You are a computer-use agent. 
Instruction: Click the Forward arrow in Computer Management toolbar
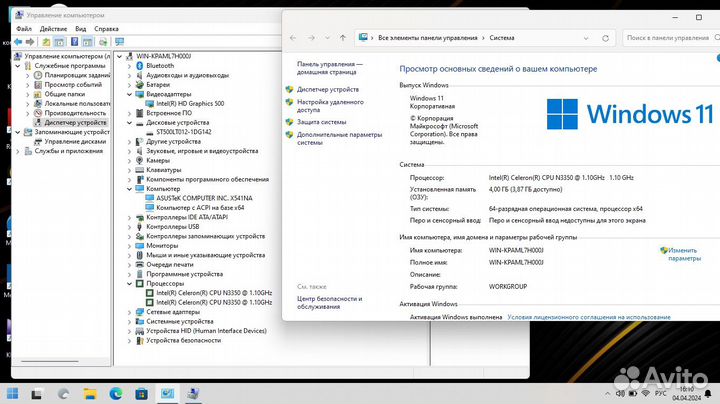(x=30, y=42)
